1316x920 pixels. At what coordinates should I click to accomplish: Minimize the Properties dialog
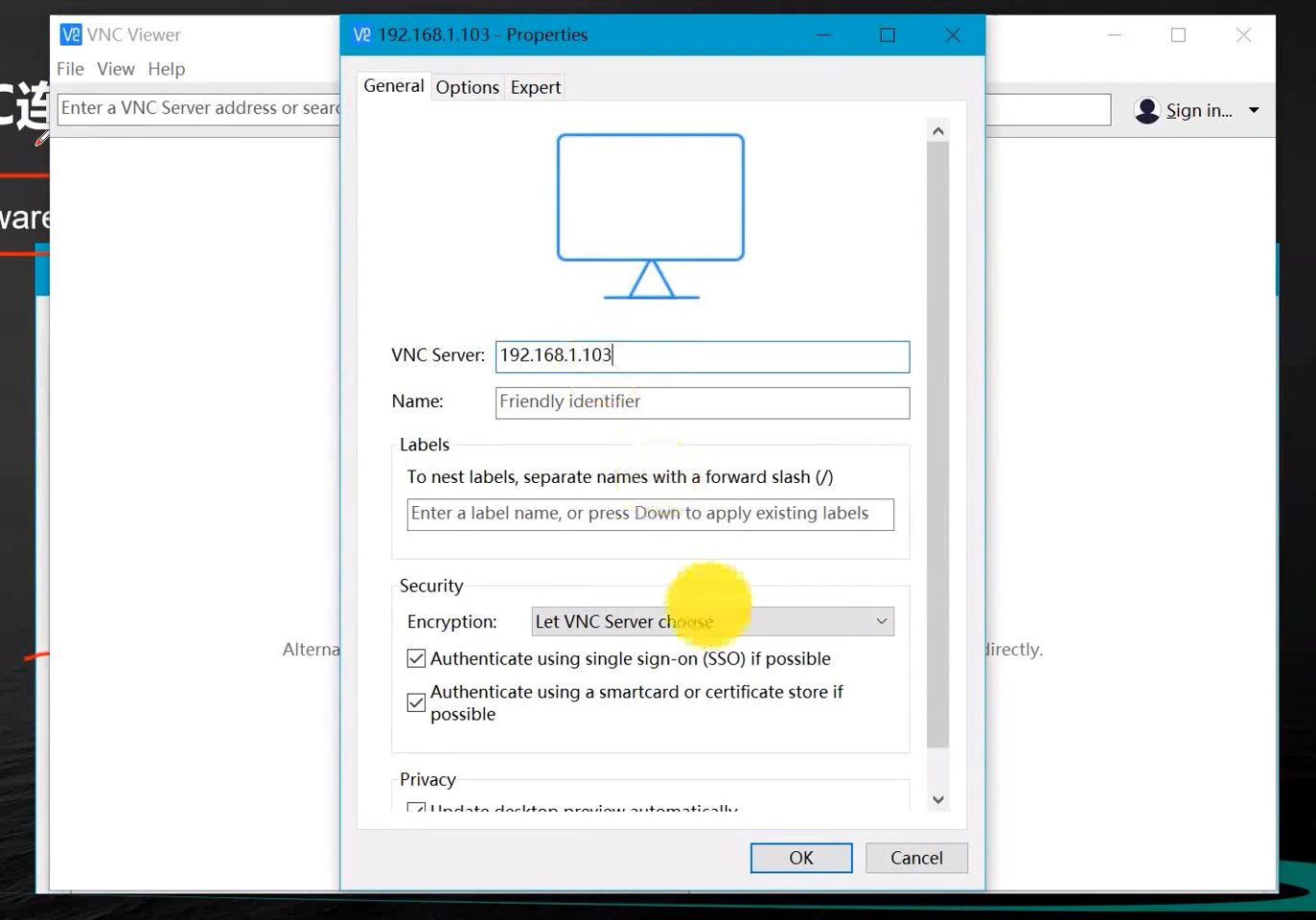[x=824, y=35]
